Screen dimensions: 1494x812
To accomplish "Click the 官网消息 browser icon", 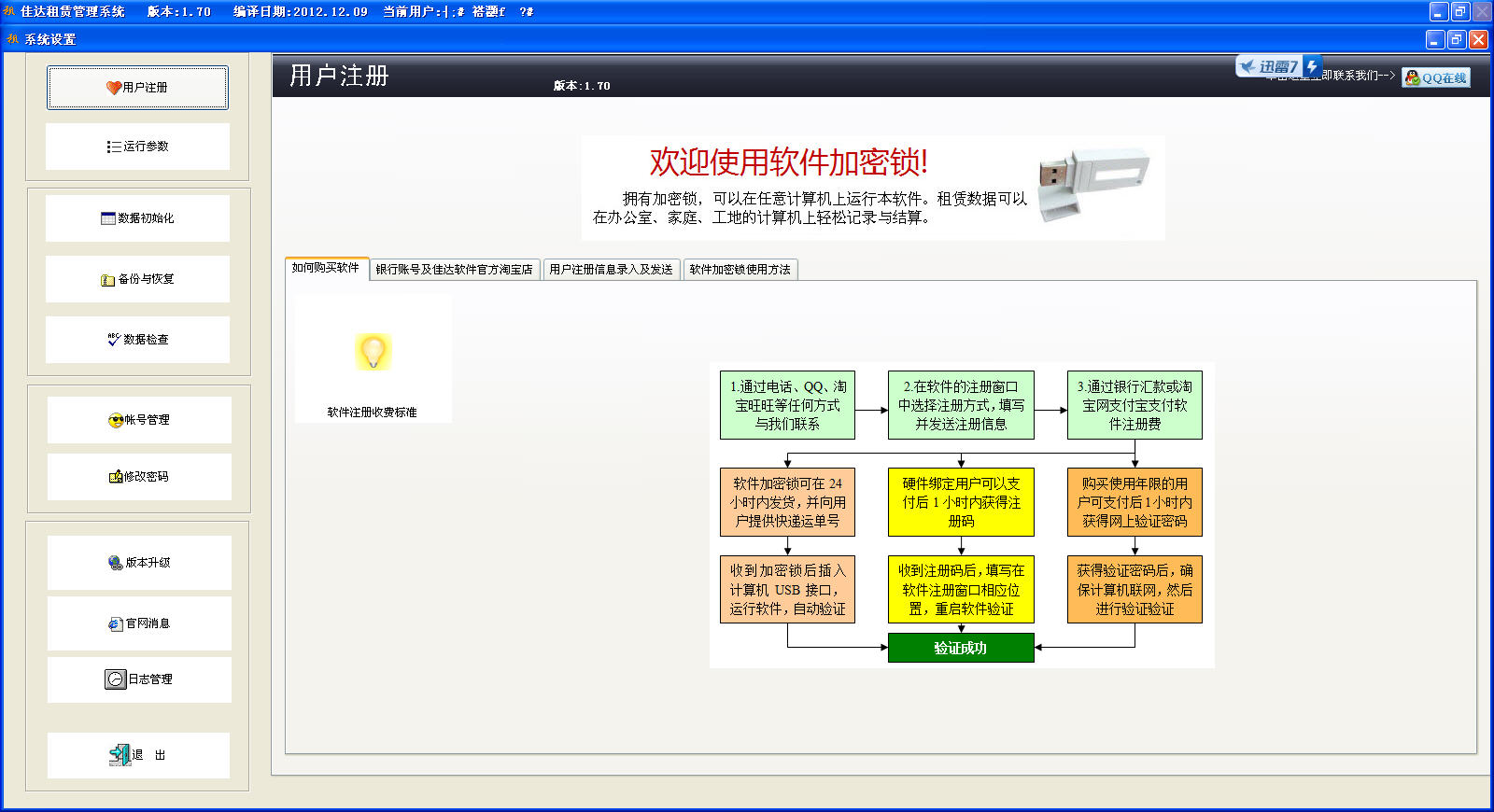I will 116,623.
